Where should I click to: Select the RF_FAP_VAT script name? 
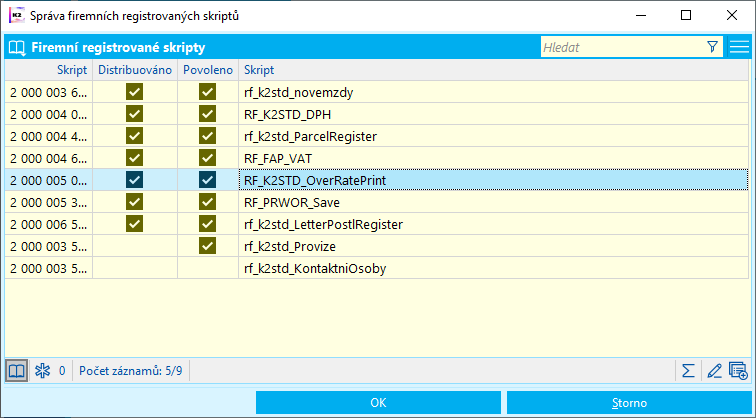point(278,158)
